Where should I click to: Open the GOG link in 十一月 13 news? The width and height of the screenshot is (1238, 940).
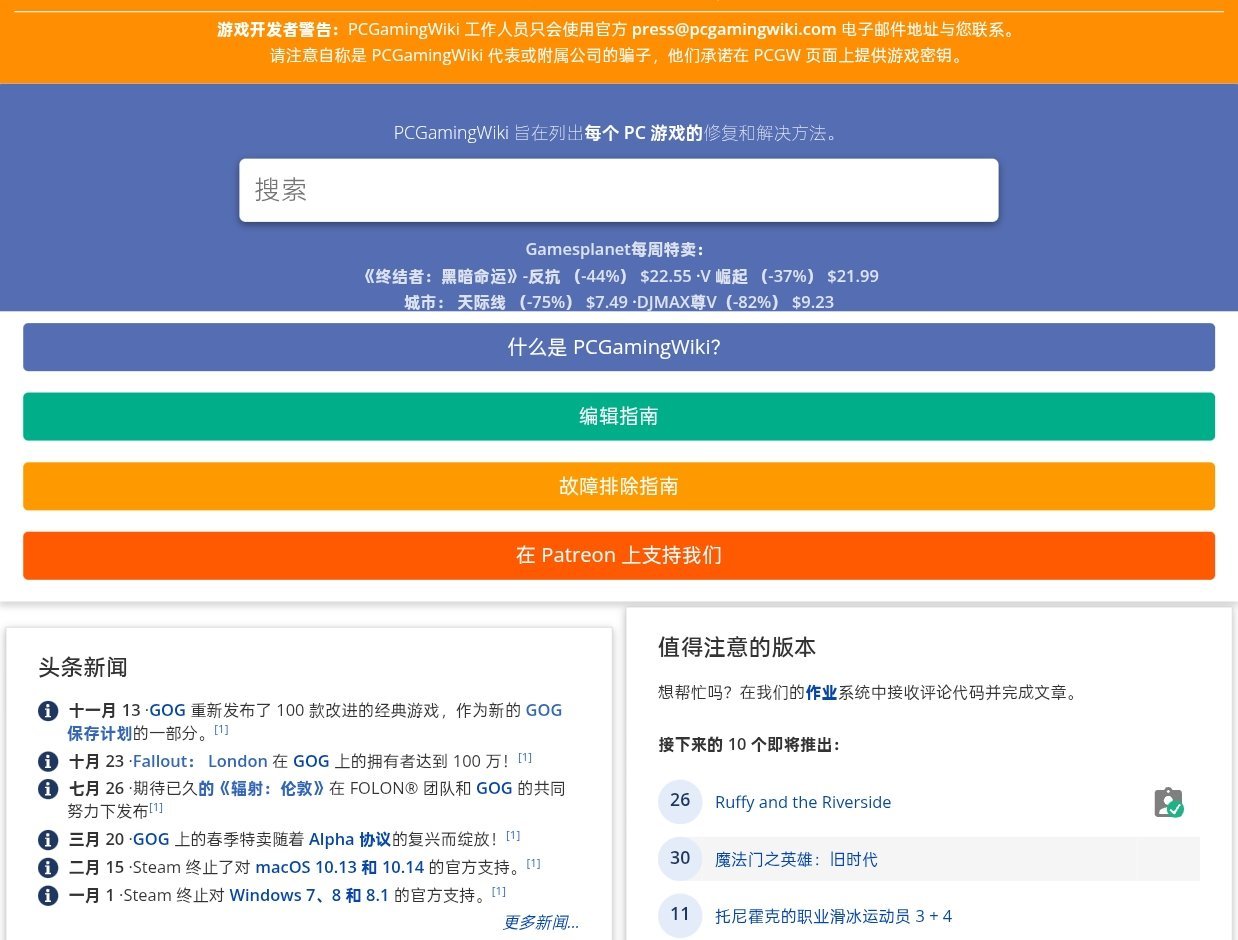tap(168, 710)
